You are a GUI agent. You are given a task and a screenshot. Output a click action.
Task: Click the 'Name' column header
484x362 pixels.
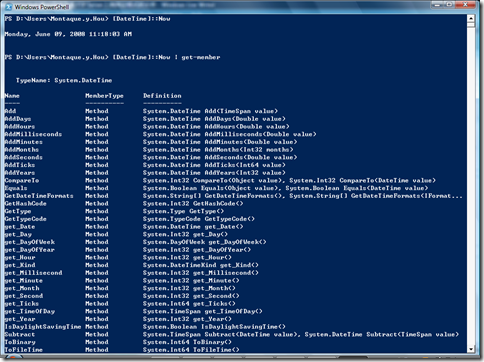12,96
